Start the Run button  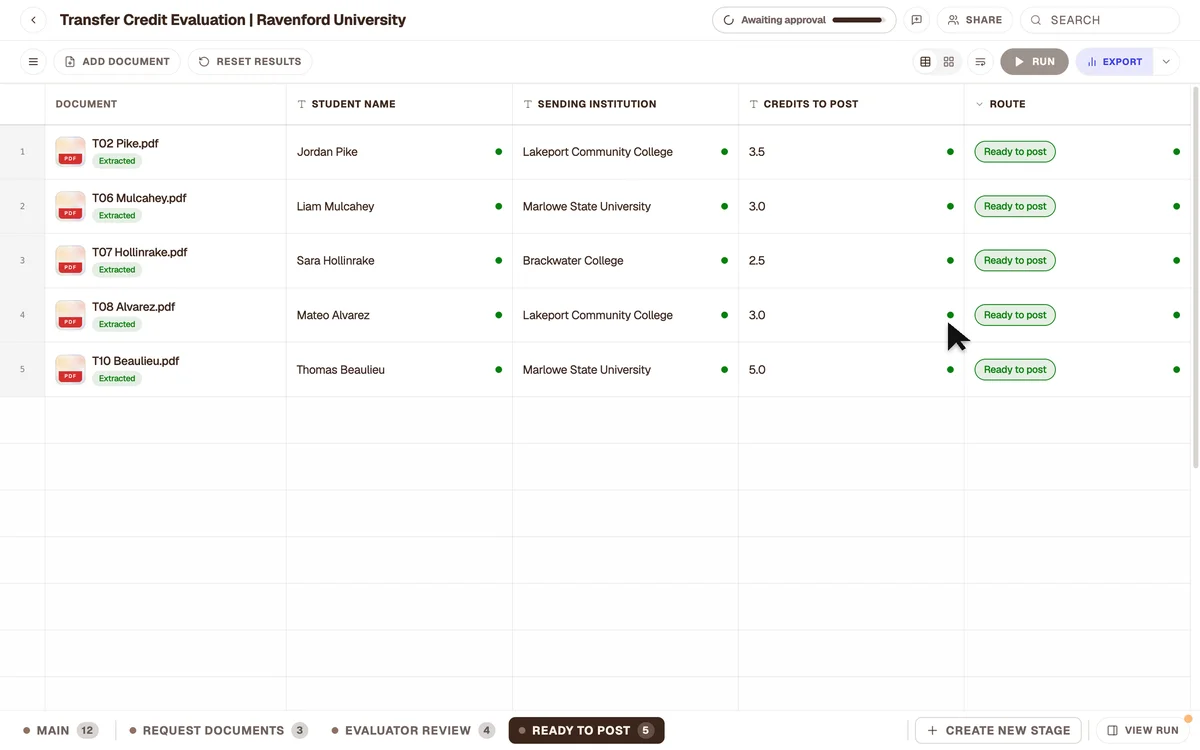pyautogui.click(x=1034, y=62)
